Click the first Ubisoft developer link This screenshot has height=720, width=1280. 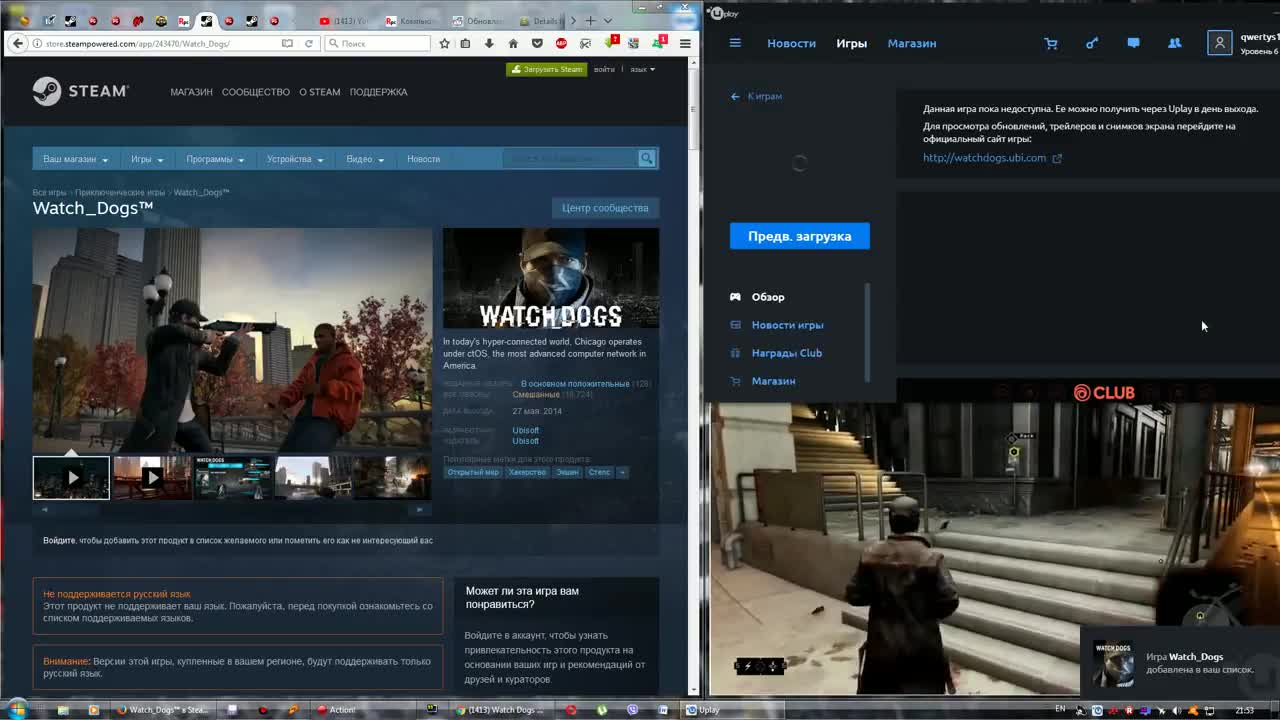click(525, 430)
